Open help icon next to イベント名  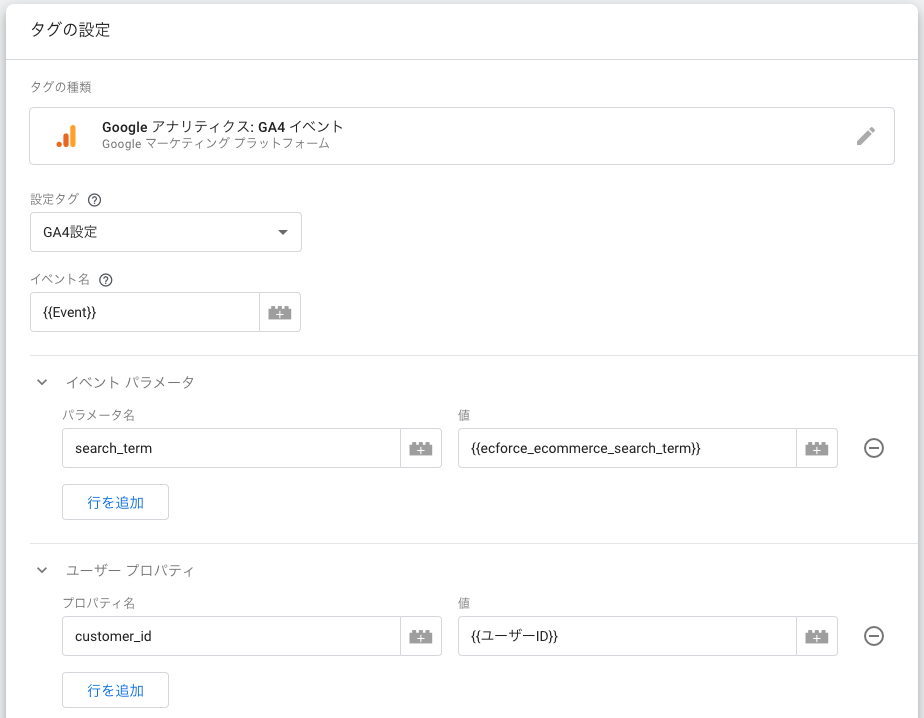coord(105,280)
